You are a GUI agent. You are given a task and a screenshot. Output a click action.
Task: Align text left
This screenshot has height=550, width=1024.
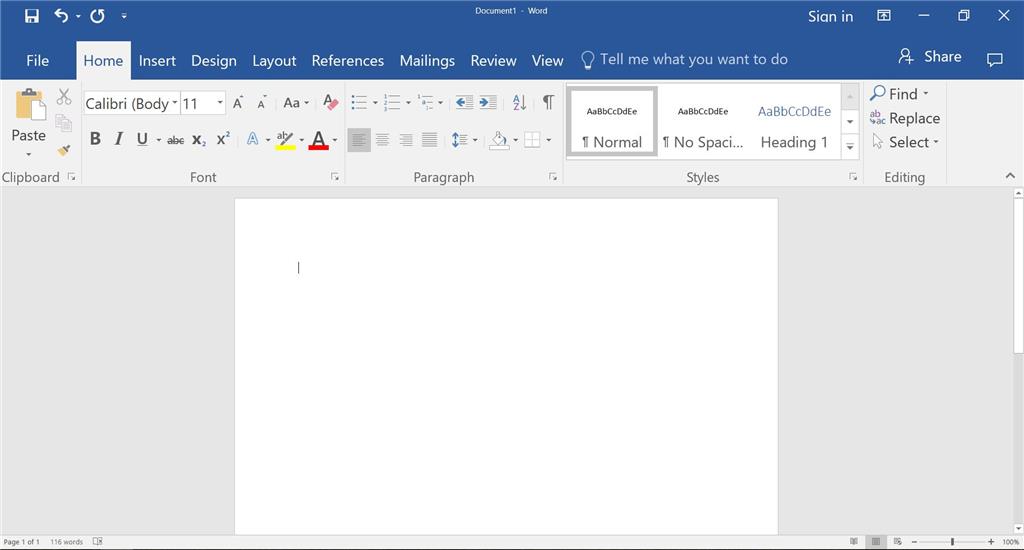359,140
